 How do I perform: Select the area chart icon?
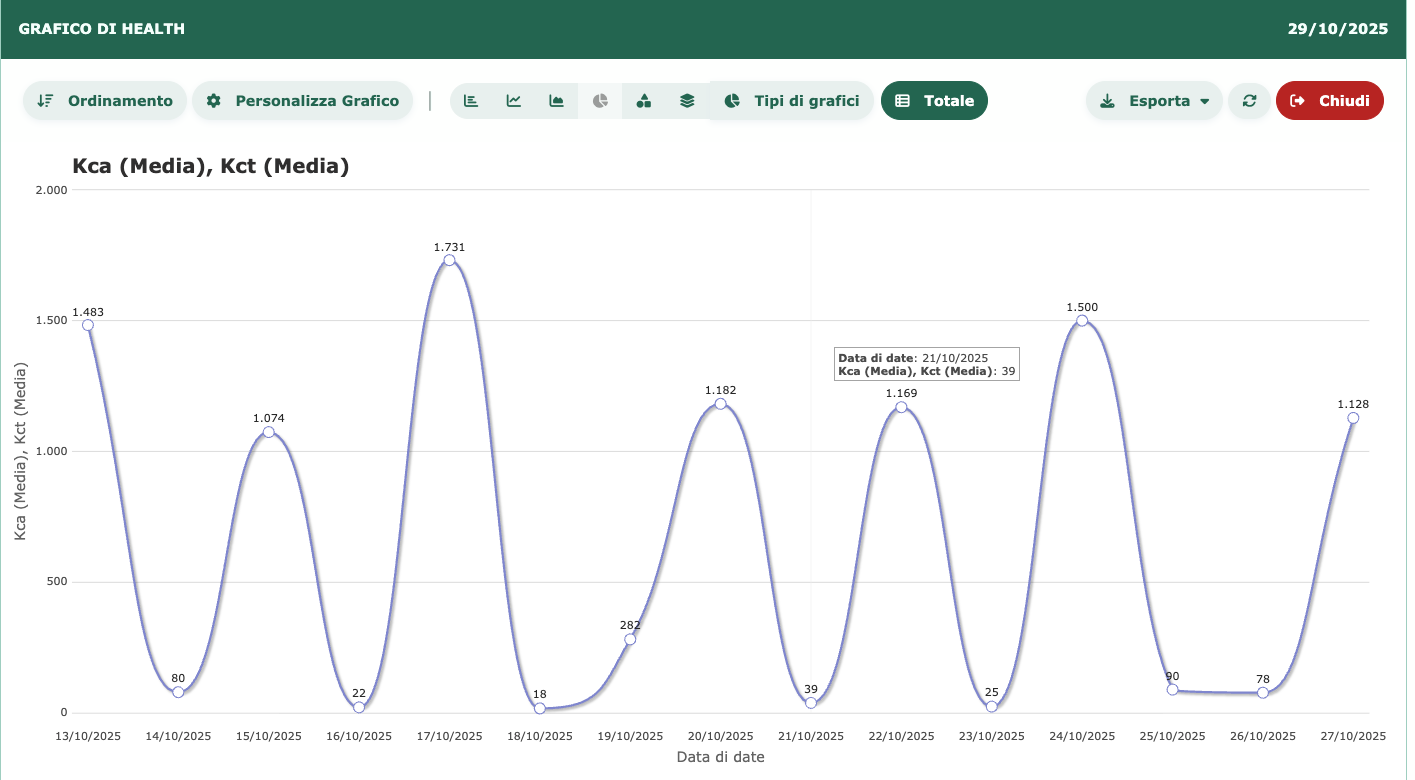point(557,101)
